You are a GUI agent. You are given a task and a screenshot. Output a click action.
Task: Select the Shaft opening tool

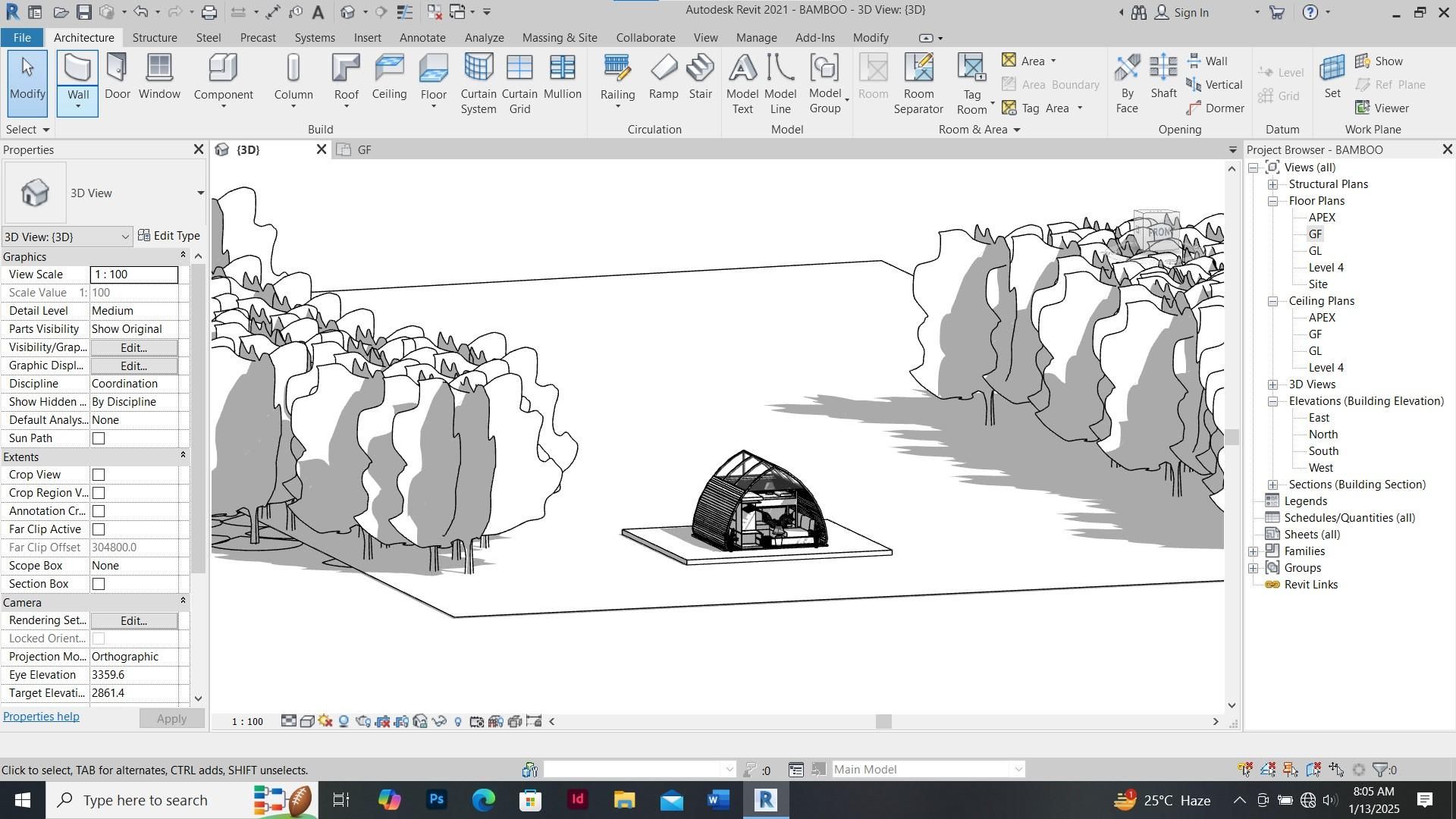[1163, 77]
